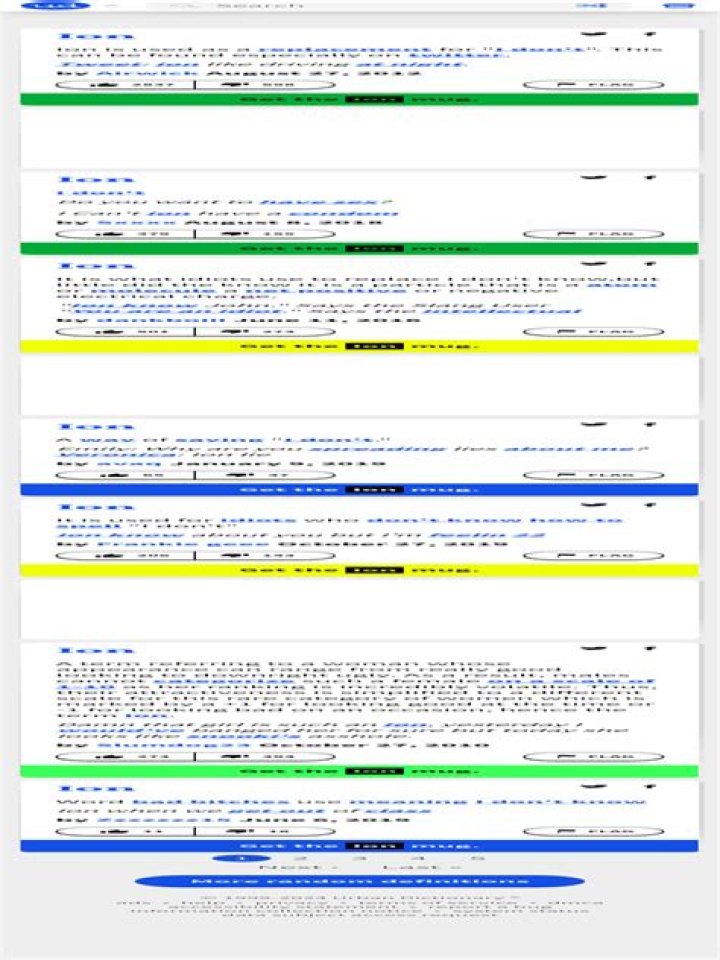The height and width of the screenshot is (960, 720).
Task: Dislike the January 5, 2019 definition
Action: pyautogui.click(x=265, y=475)
